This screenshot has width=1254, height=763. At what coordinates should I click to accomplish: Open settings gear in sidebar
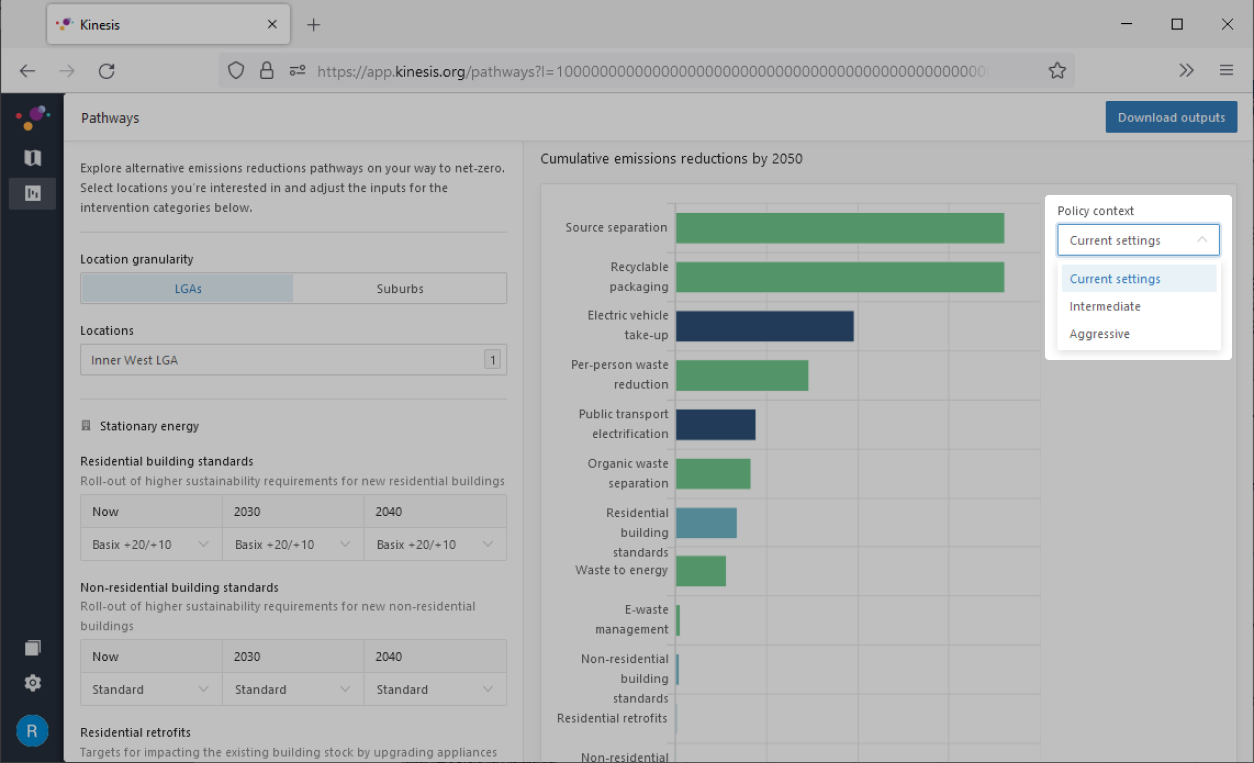(32, 683)
